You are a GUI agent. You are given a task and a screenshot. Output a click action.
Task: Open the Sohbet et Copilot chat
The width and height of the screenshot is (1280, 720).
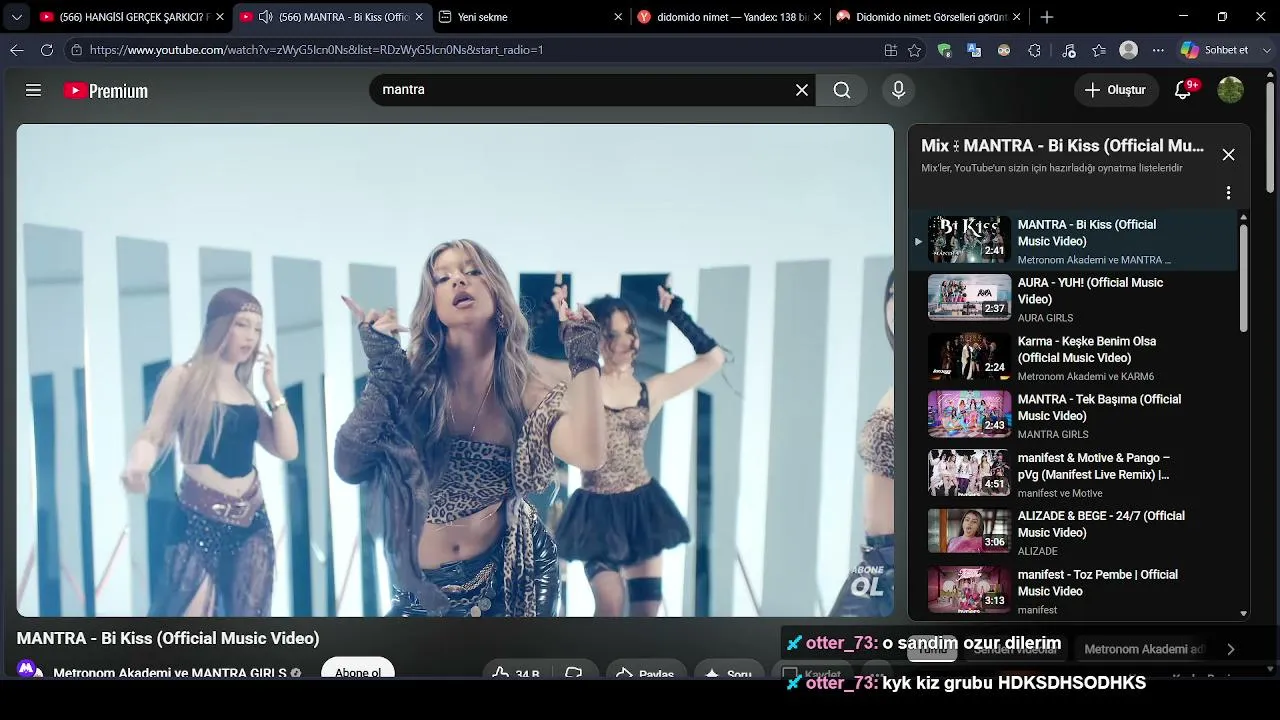tap(1215, 50)
